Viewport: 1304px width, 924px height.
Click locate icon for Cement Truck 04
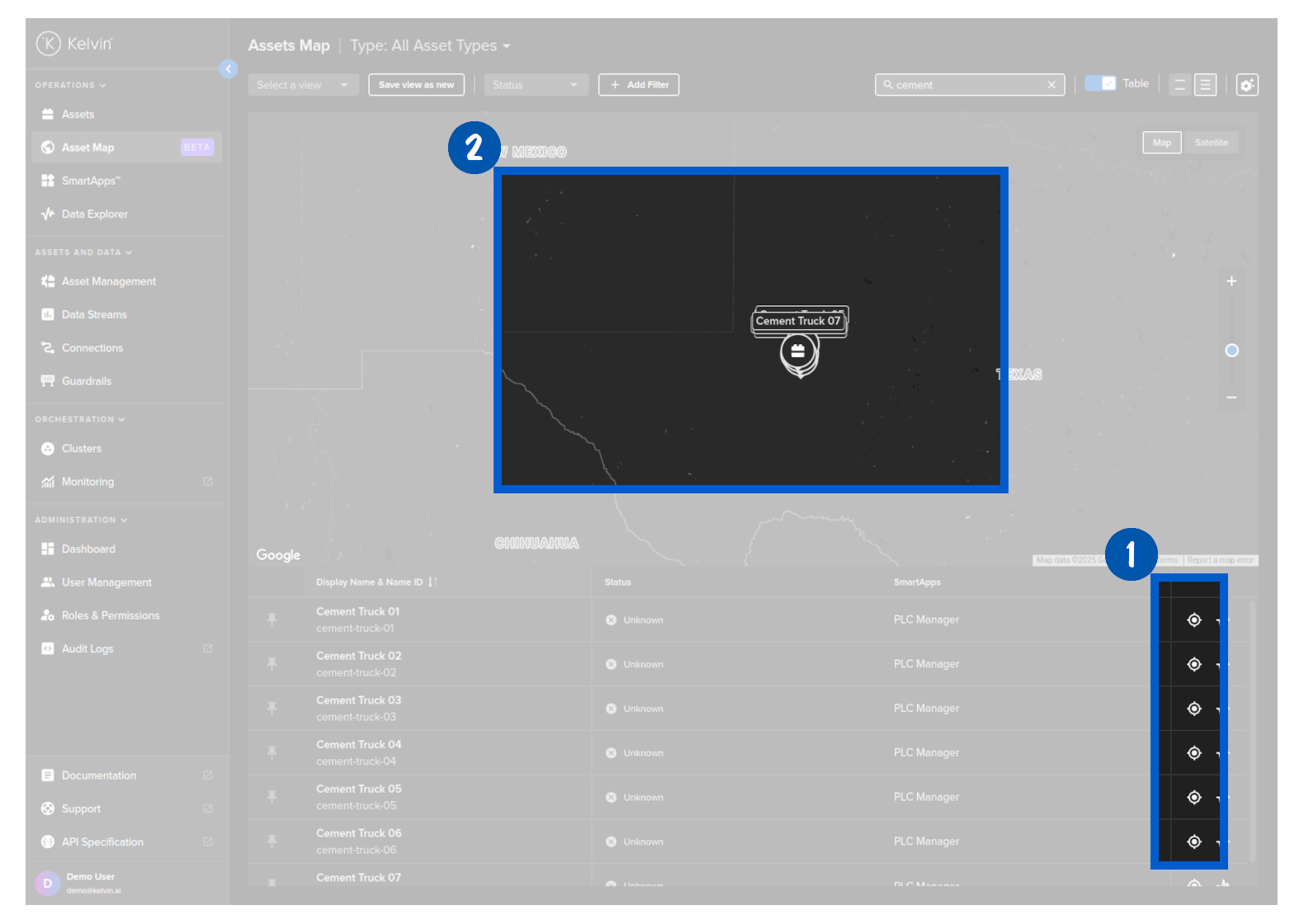coord(1193,753)
